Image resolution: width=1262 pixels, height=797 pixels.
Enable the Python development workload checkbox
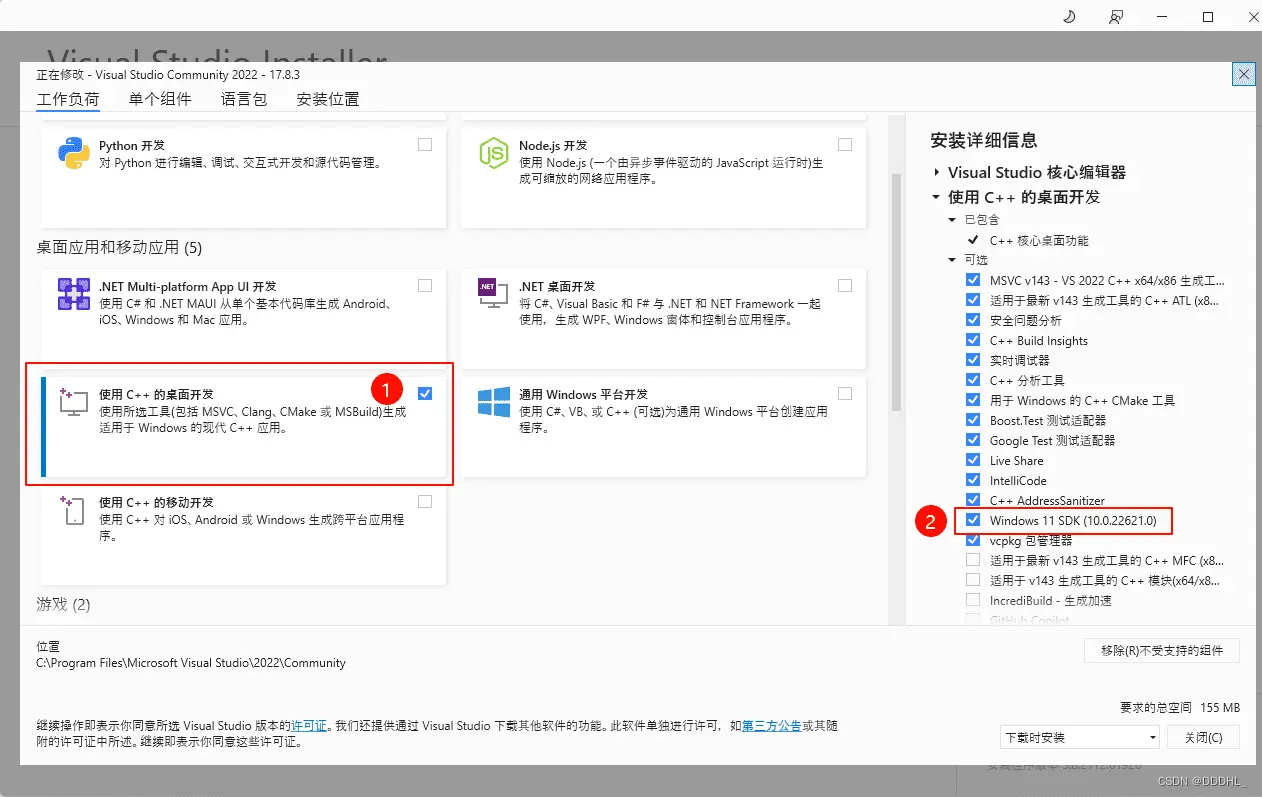[425, 145]
